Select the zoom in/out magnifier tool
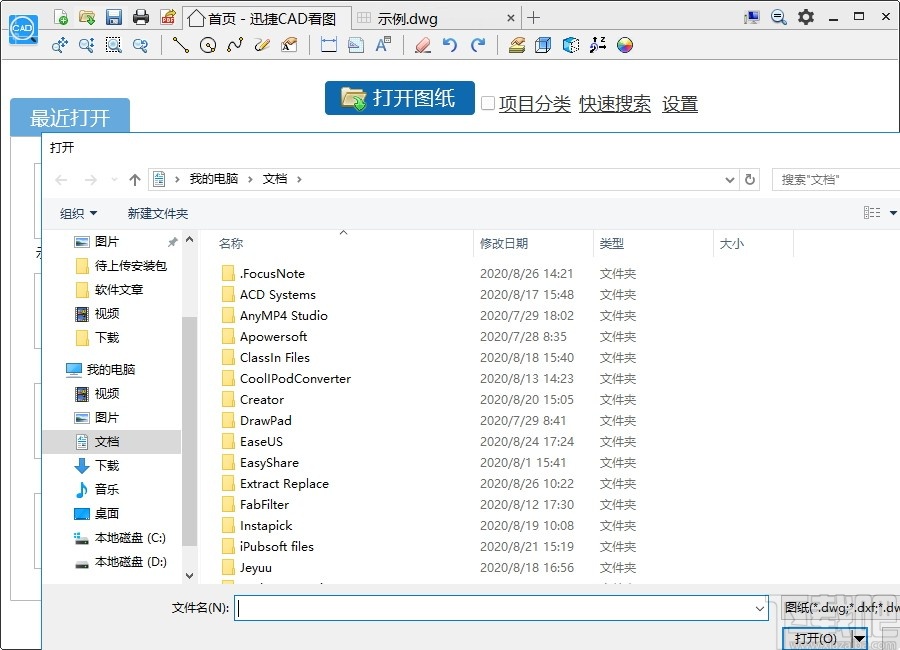Image resolution: width=900 pixels, height=650 pixels. (87, 45)
